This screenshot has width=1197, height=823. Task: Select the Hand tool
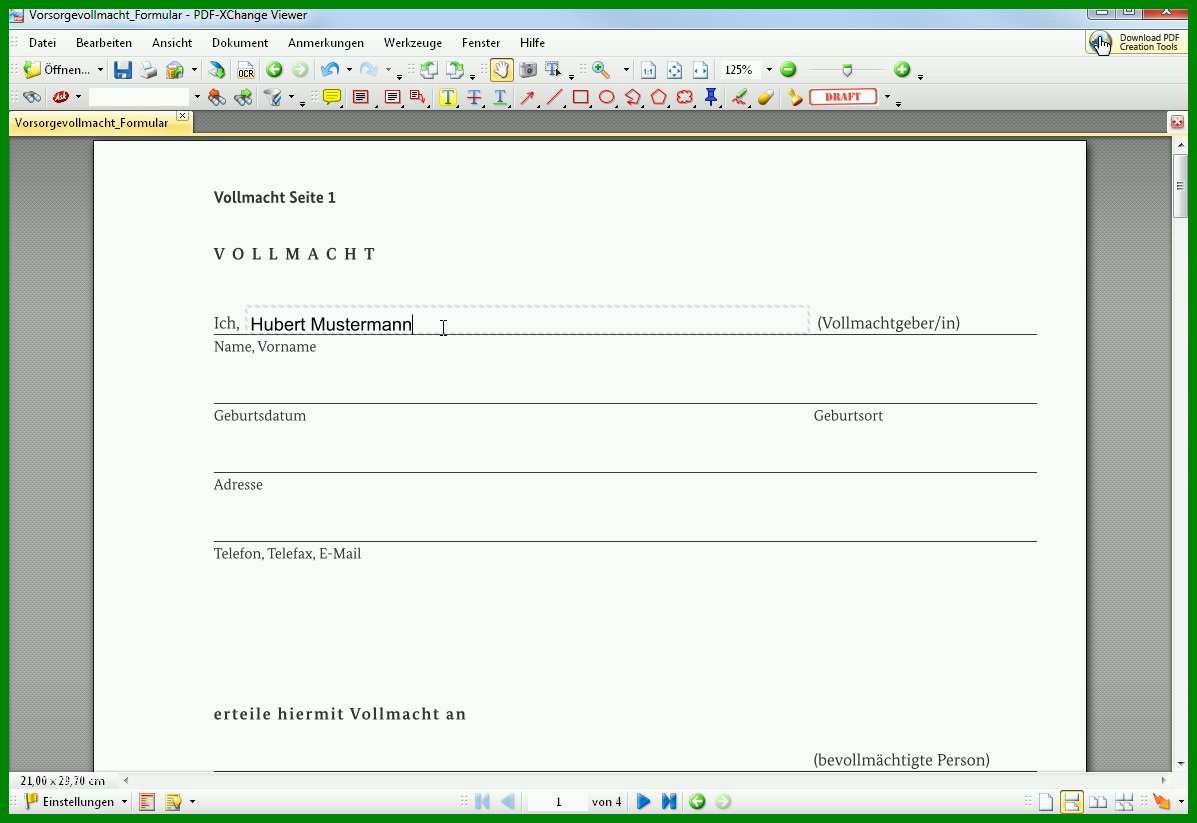[501, 70]
